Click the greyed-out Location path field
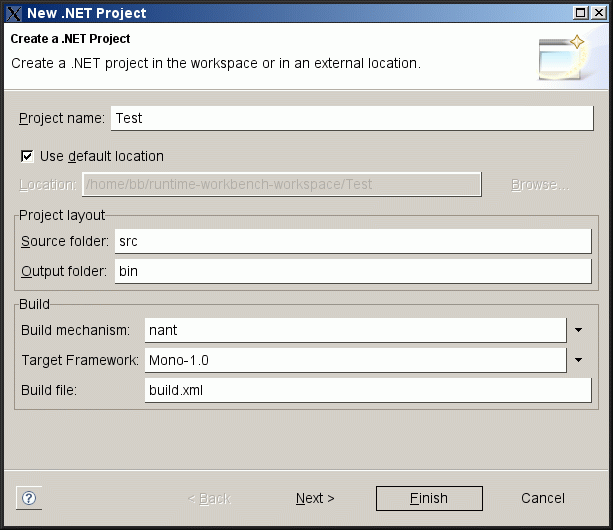The image size is (613, 530). pos(282,185)
